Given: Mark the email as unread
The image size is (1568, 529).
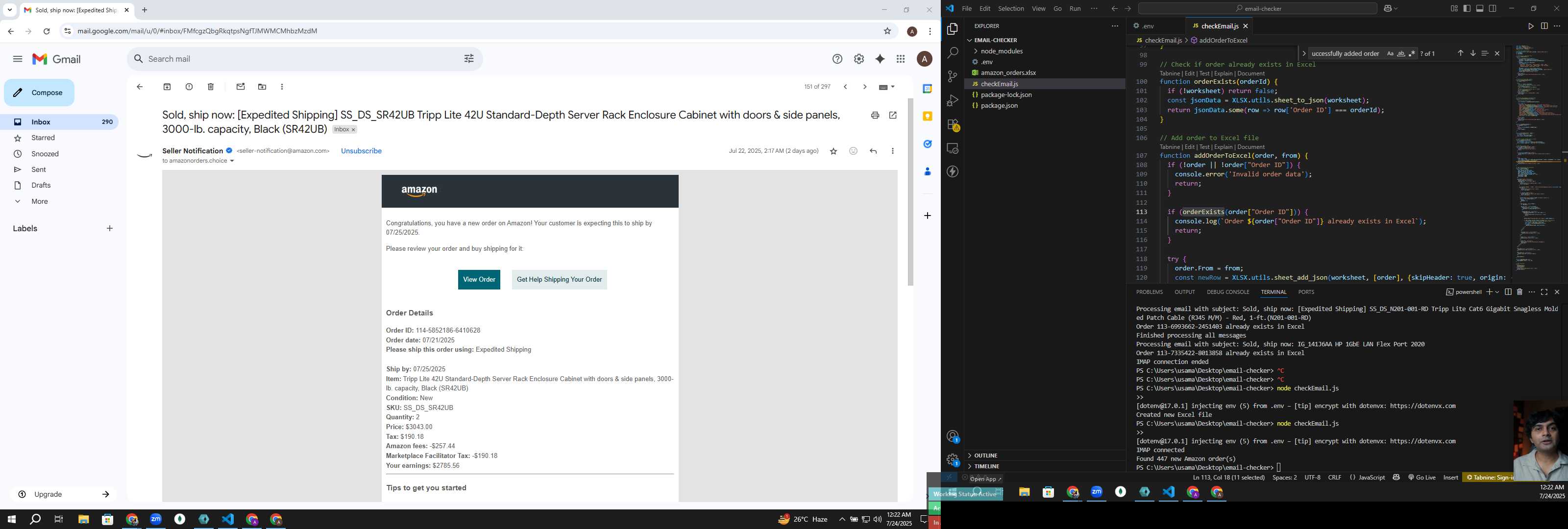Looking at the screenshot, I should point(241,87).
